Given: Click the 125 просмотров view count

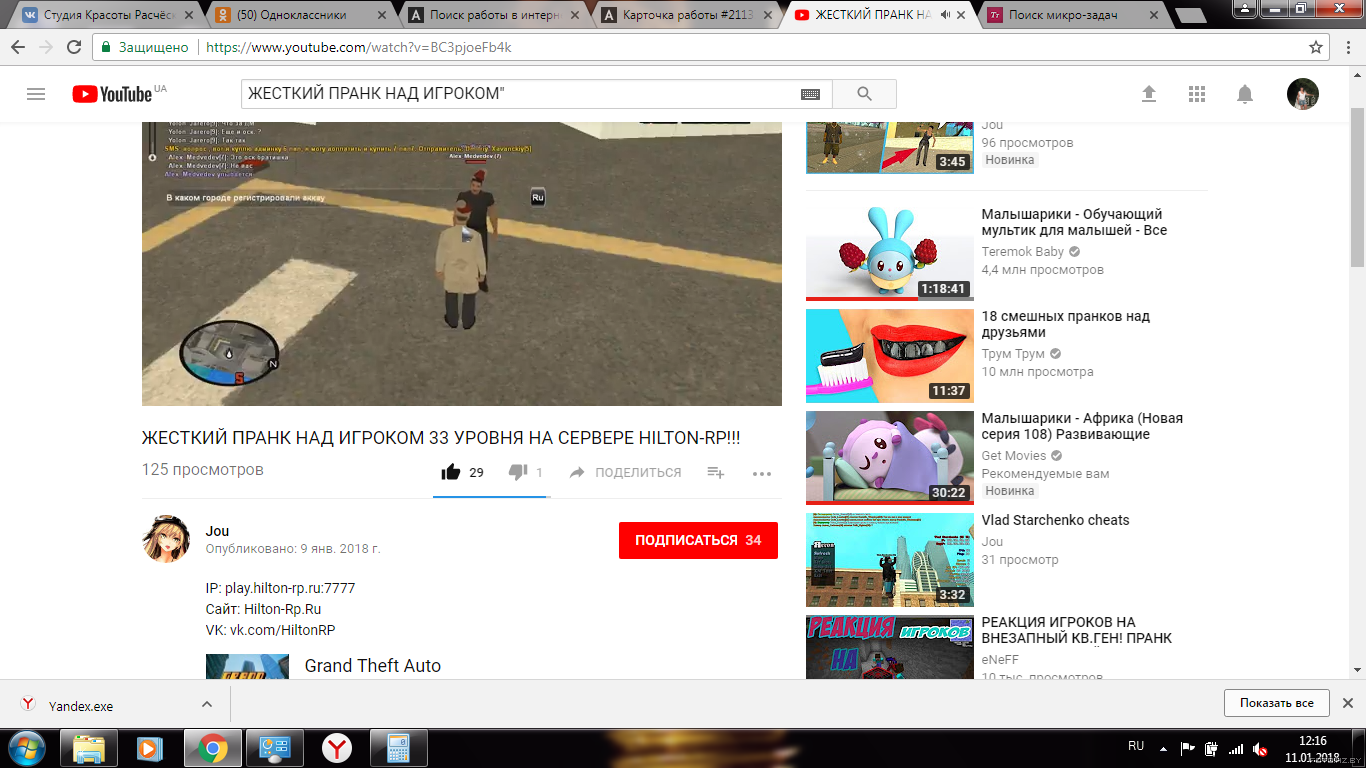Looking at the screenshot, I should tap(203, 469).
